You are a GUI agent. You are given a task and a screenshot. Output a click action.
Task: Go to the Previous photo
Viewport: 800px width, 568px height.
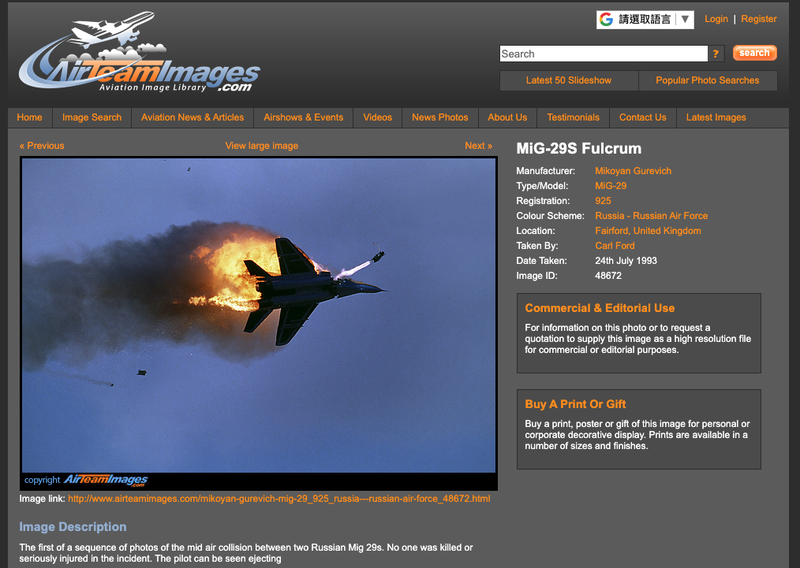(x=42, y=146)
